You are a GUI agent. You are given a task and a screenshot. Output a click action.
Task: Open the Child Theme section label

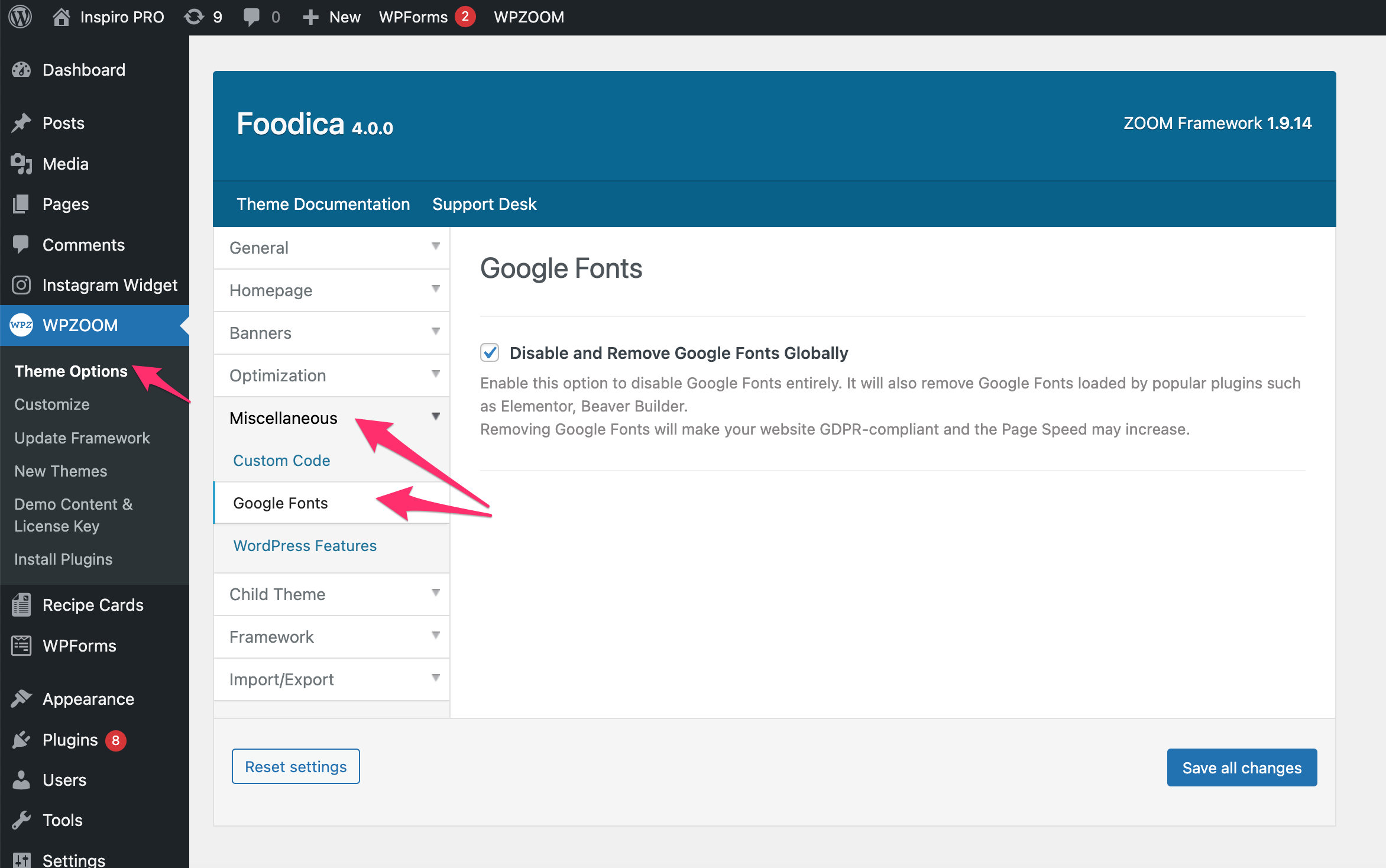click(x=277, y=594)
